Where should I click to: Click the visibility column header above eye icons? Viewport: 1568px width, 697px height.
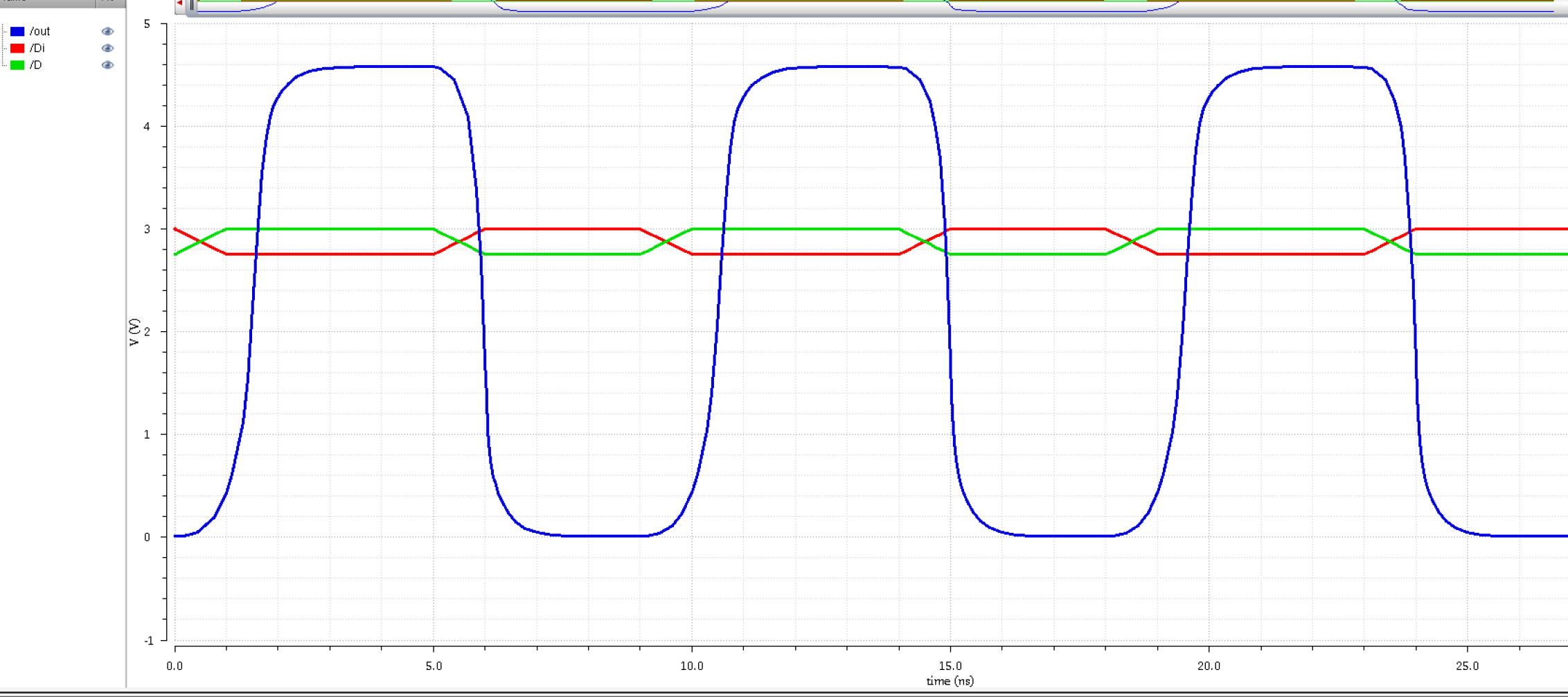109,3
